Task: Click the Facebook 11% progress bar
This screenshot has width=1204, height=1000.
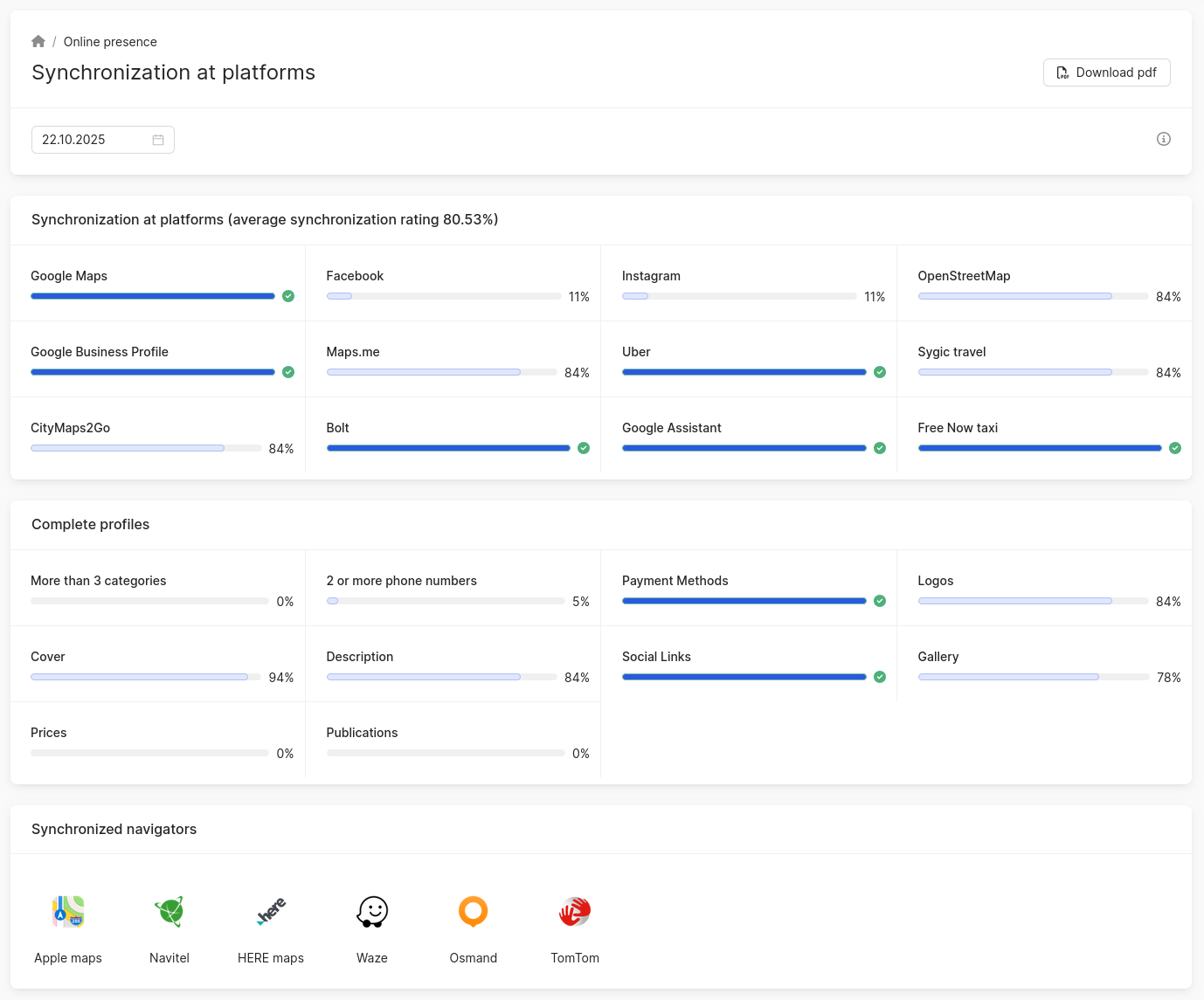Action: [443, 296]
